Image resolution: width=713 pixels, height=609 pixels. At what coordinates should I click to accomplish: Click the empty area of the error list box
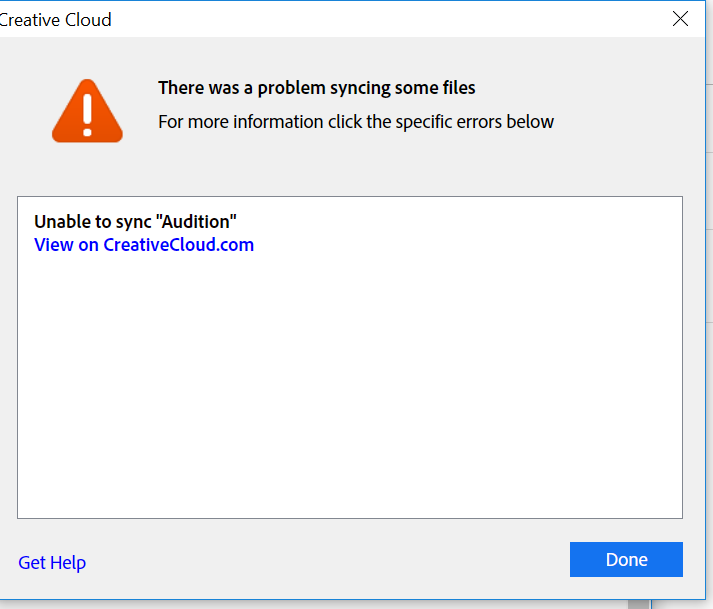pyautogui.click(x=350, y=387)
